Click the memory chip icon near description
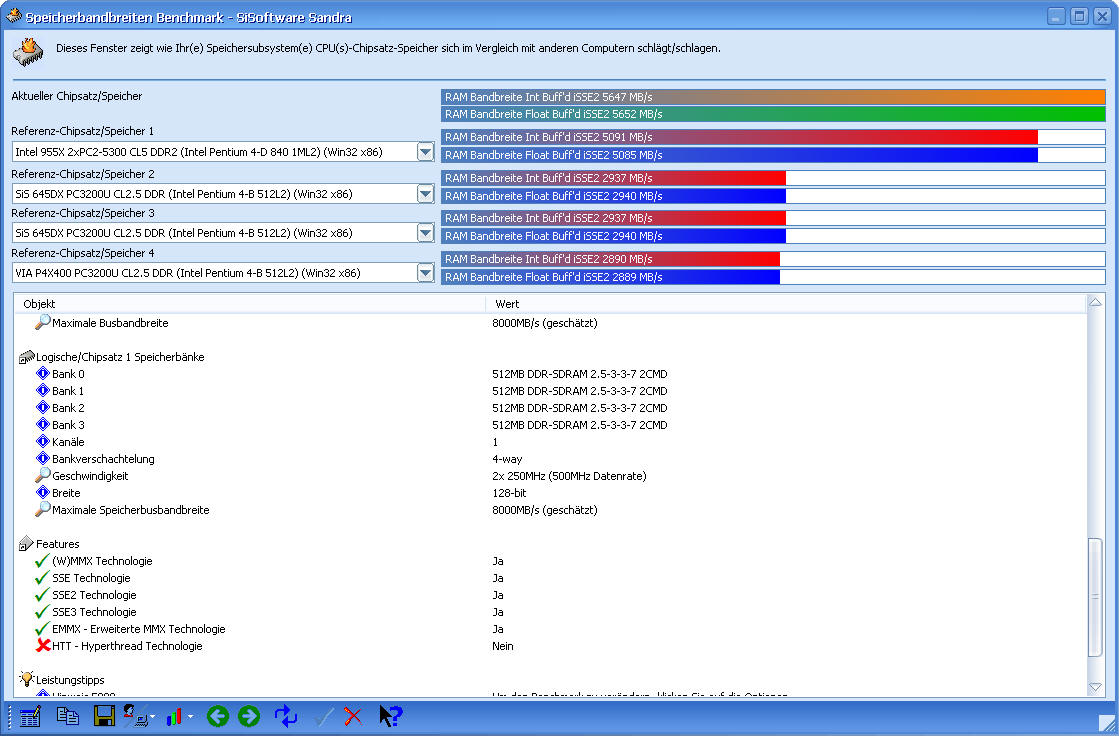 coord(29,52)
